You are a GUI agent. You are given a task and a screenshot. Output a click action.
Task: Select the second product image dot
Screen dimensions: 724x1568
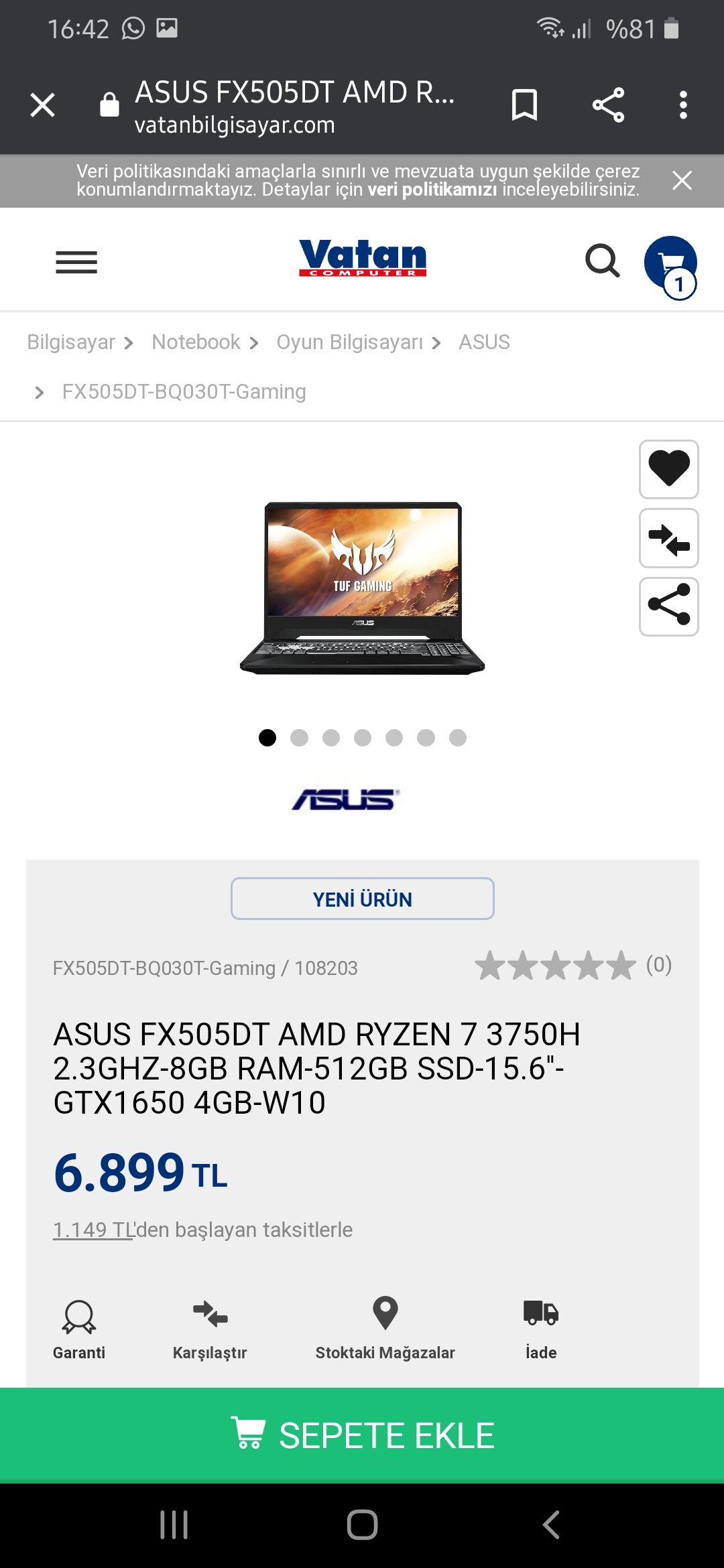click(x=299, y=738)
